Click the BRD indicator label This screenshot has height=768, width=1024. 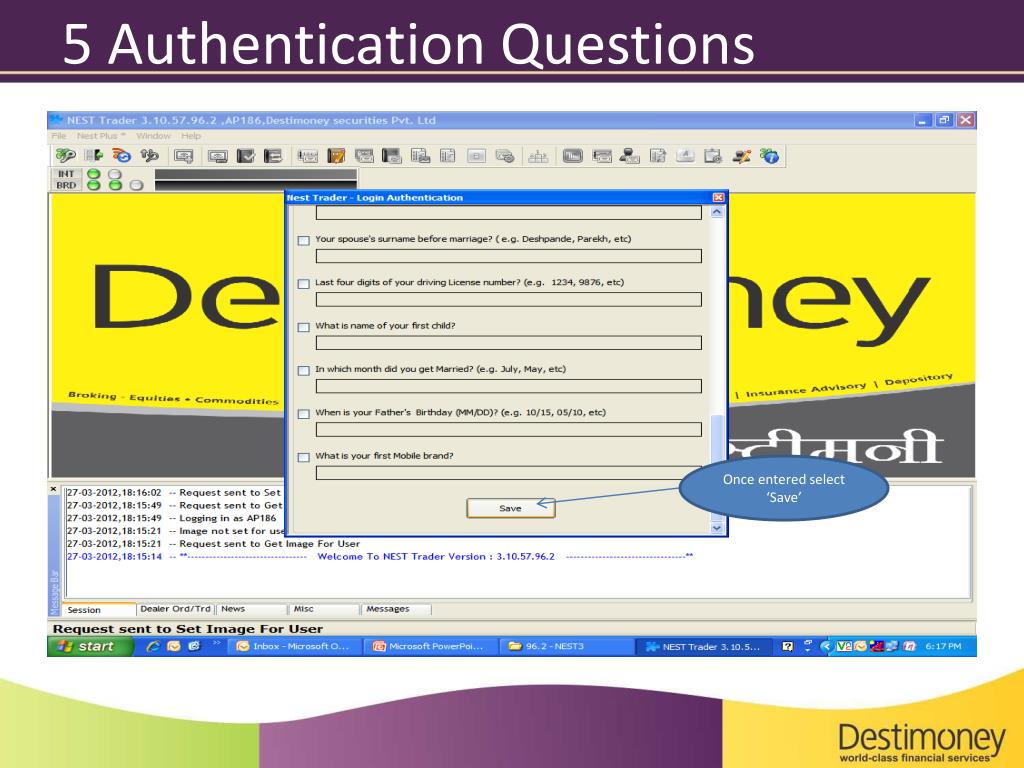click(66, 185)
